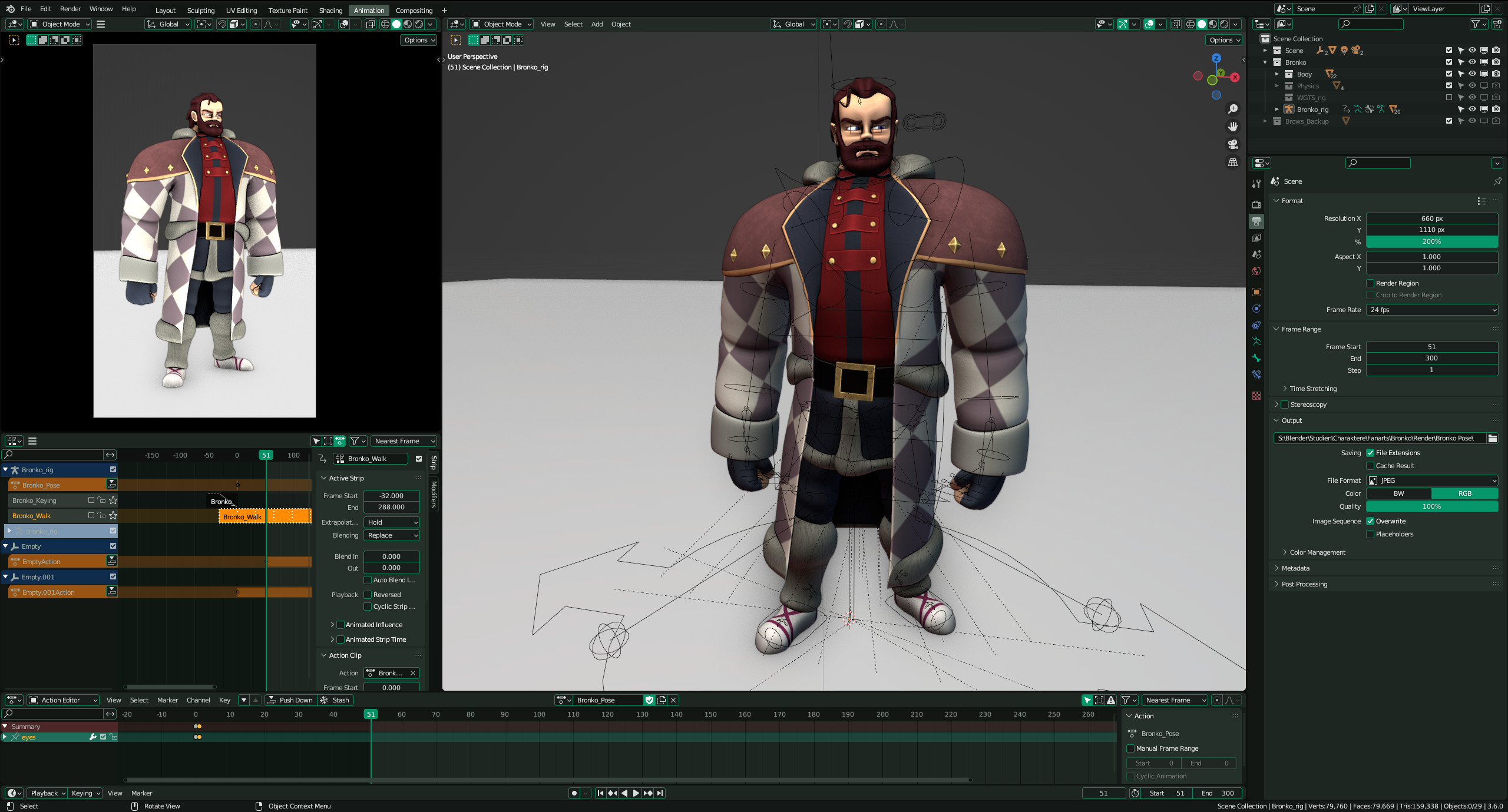
Task: Toggle fake user shield for Bronko_Pose
Action: click(649, 700)
